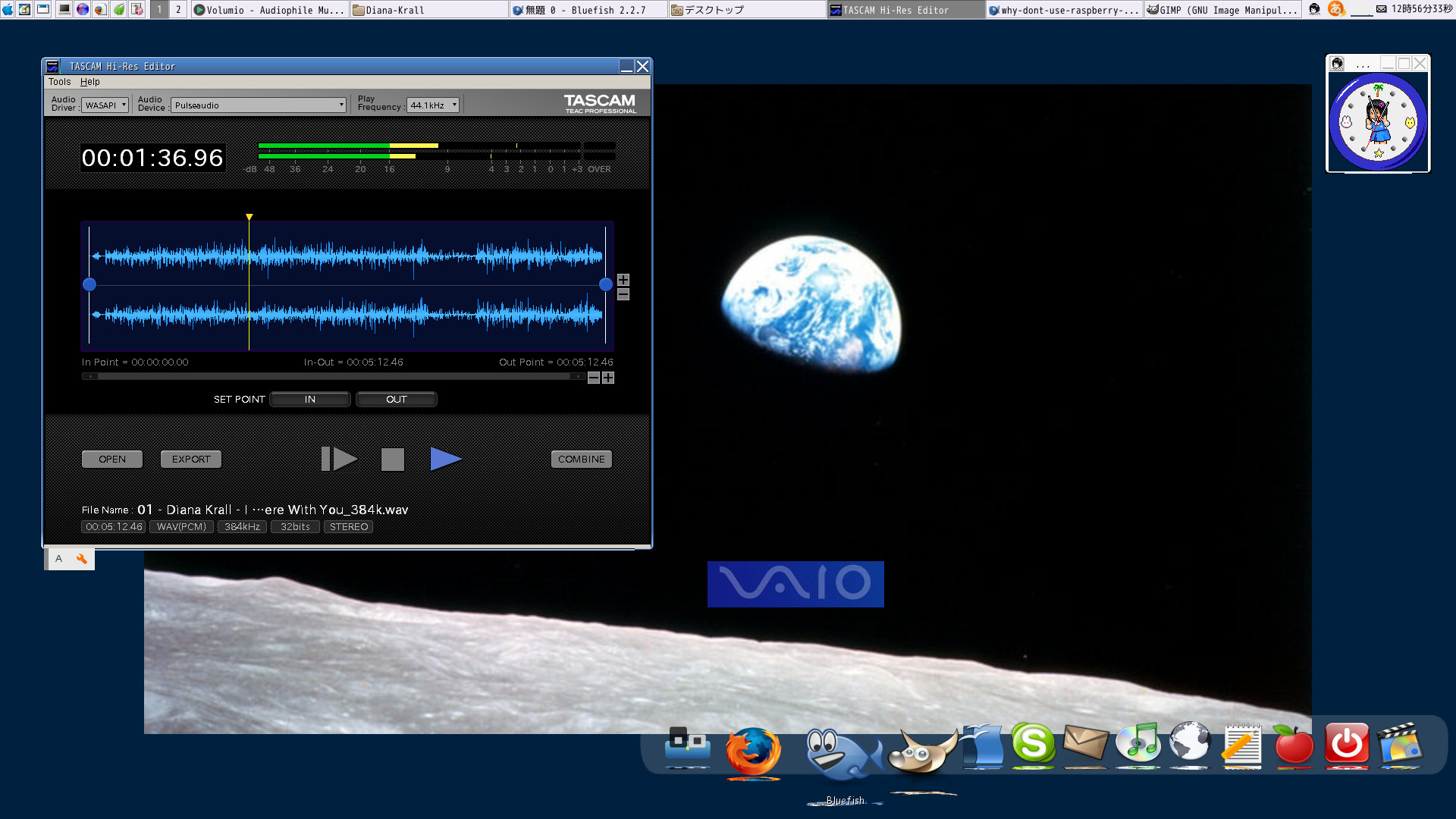
Task: Click the In Point left boundary handle
Action: (88, 284)
